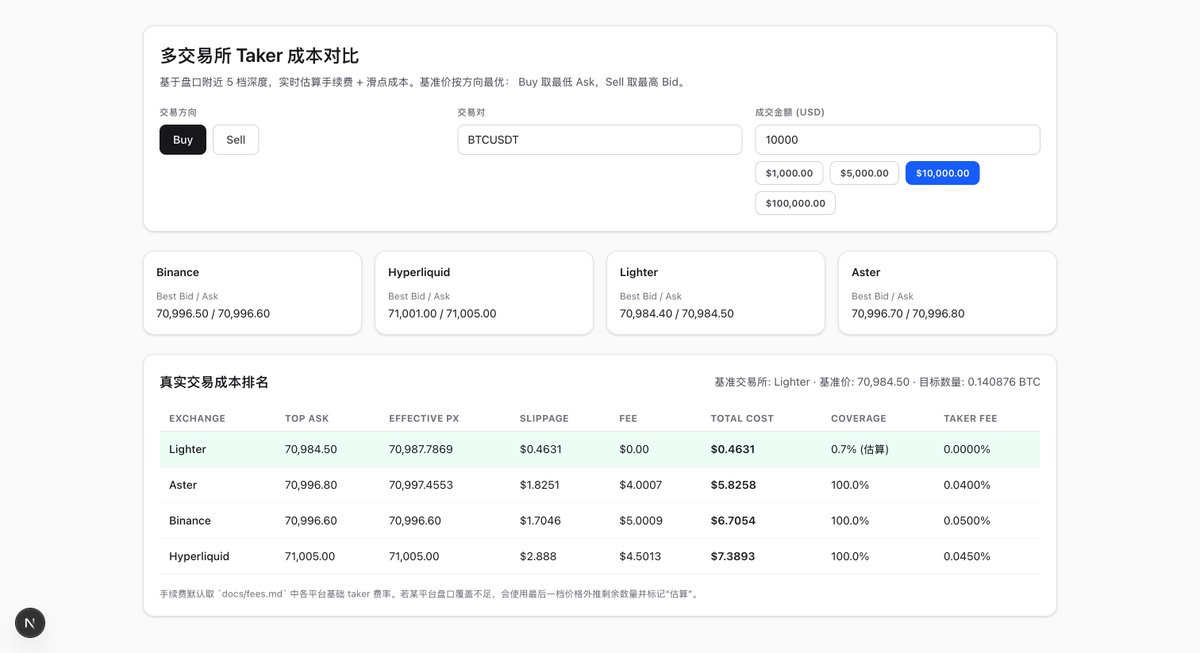Screen dimensions: 1200x653
Task: Select the Hyperliquid row exchange name
Action: (x=199, y=556)
